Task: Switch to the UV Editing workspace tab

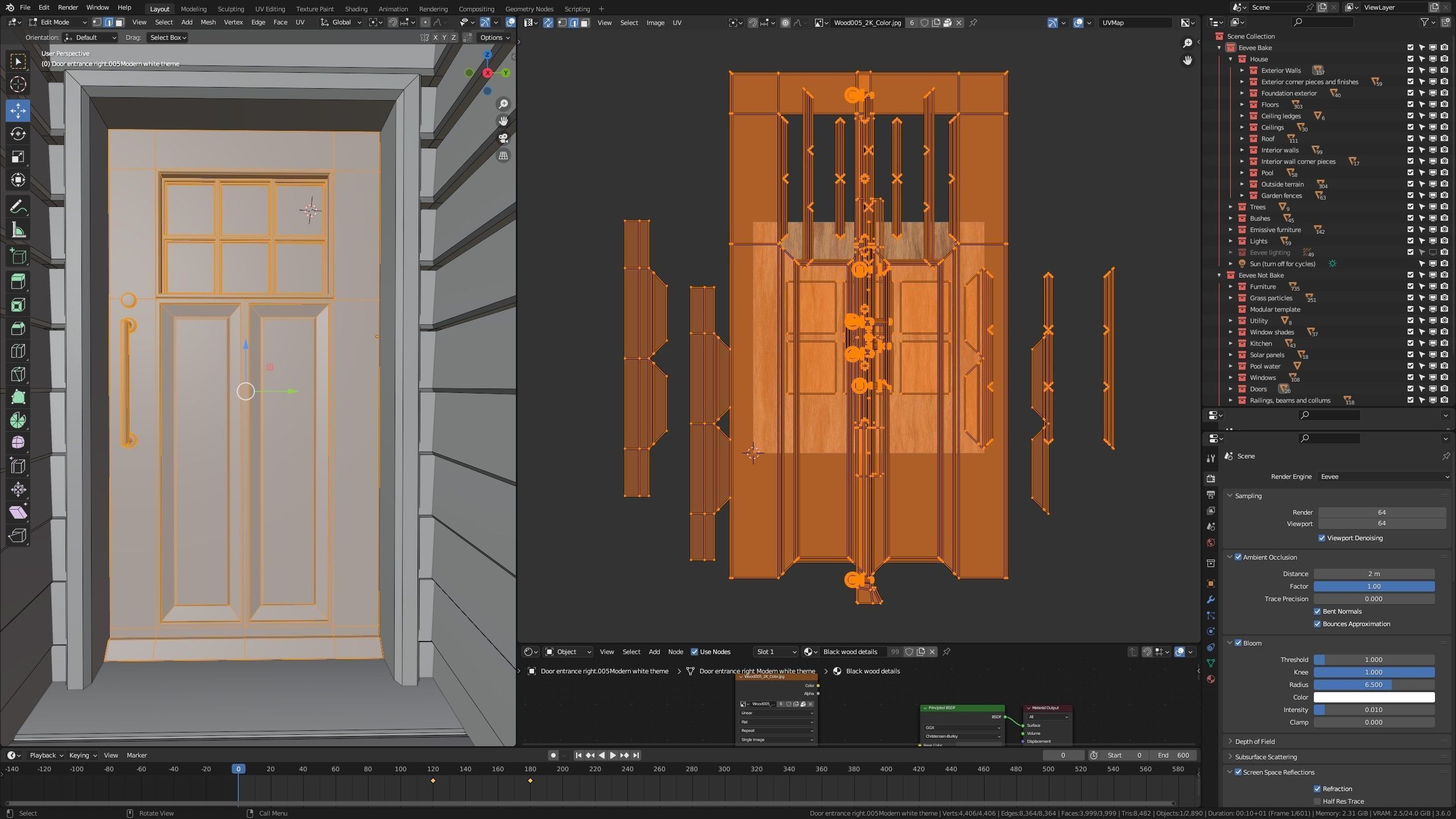Action: [x=270, y=9]
